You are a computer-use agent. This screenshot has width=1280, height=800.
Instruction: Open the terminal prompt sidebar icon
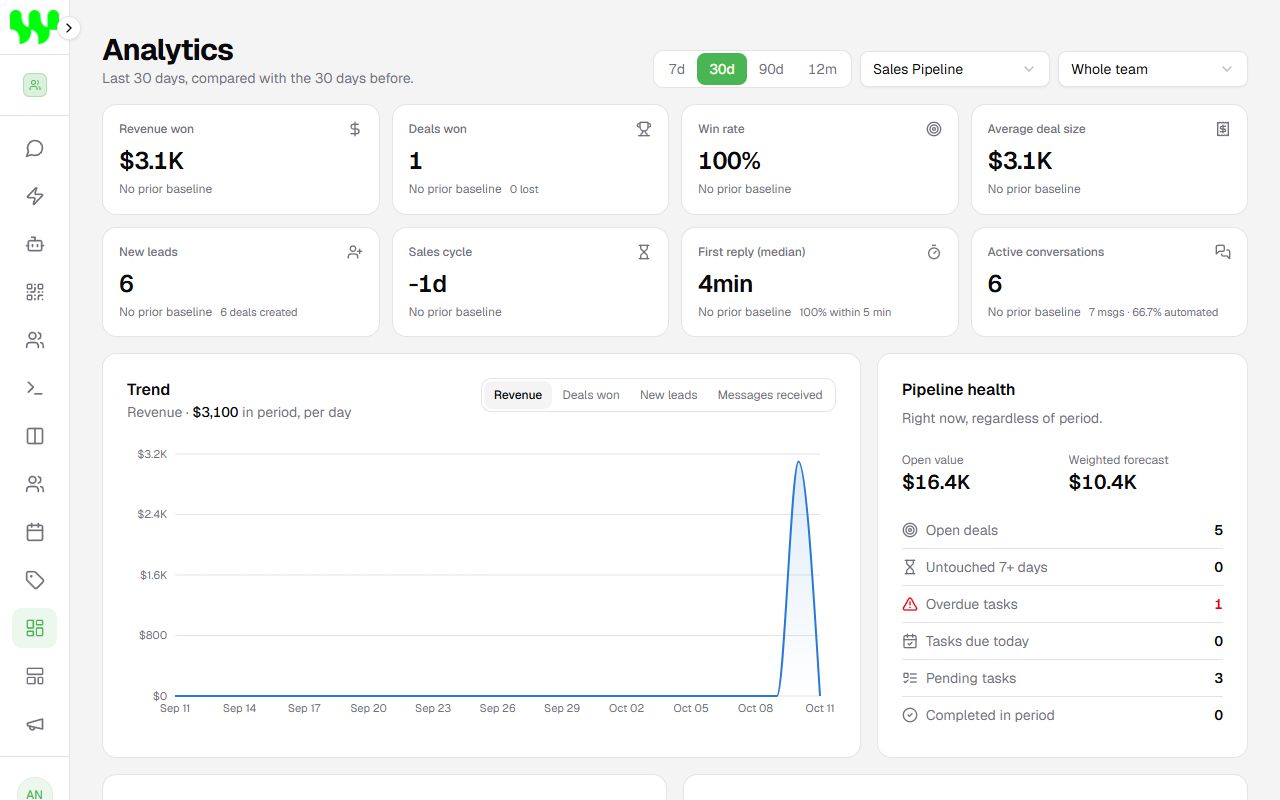[x=35, y=388]
